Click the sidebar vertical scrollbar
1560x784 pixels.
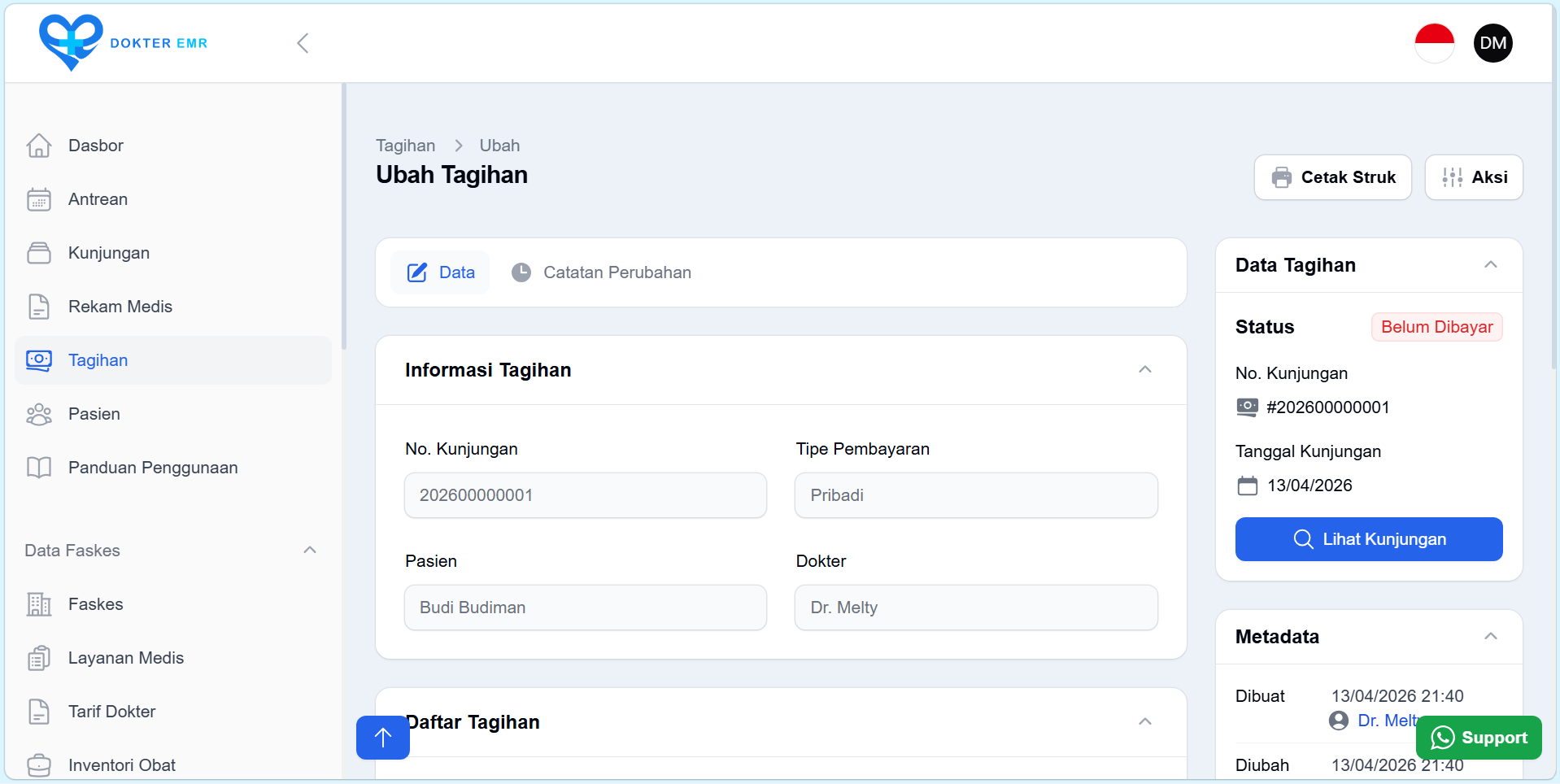[344, 216]
